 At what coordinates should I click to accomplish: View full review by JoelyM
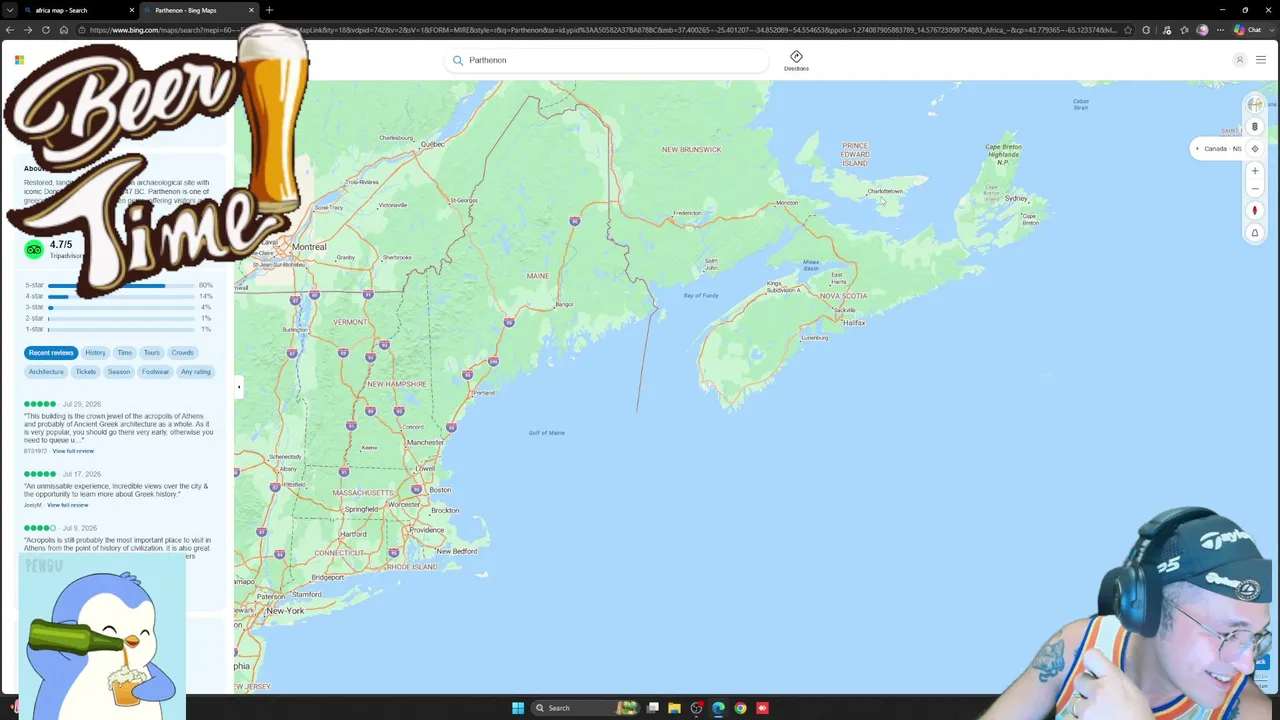pos(68,505)
